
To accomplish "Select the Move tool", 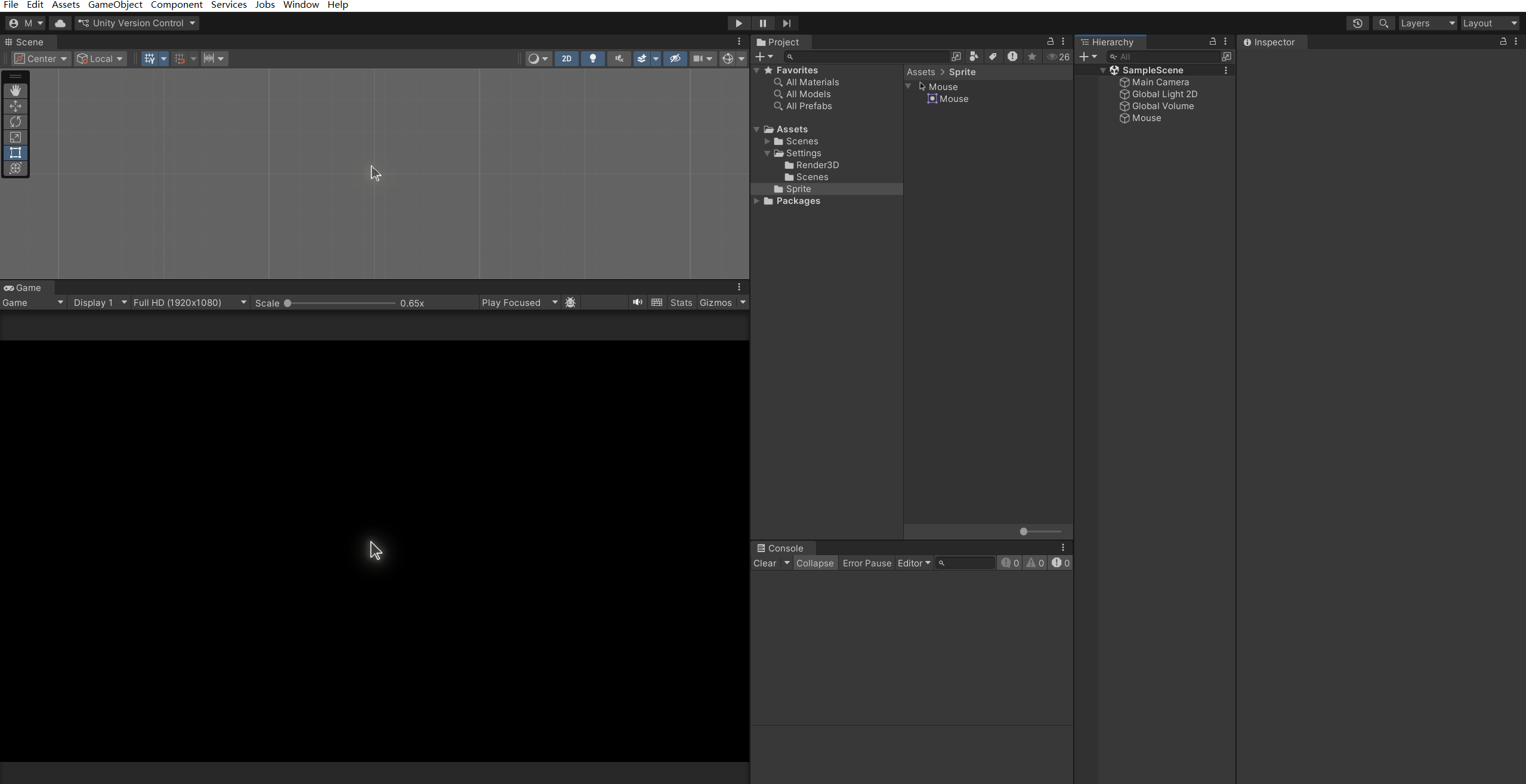I will click(x=16, y=106).
